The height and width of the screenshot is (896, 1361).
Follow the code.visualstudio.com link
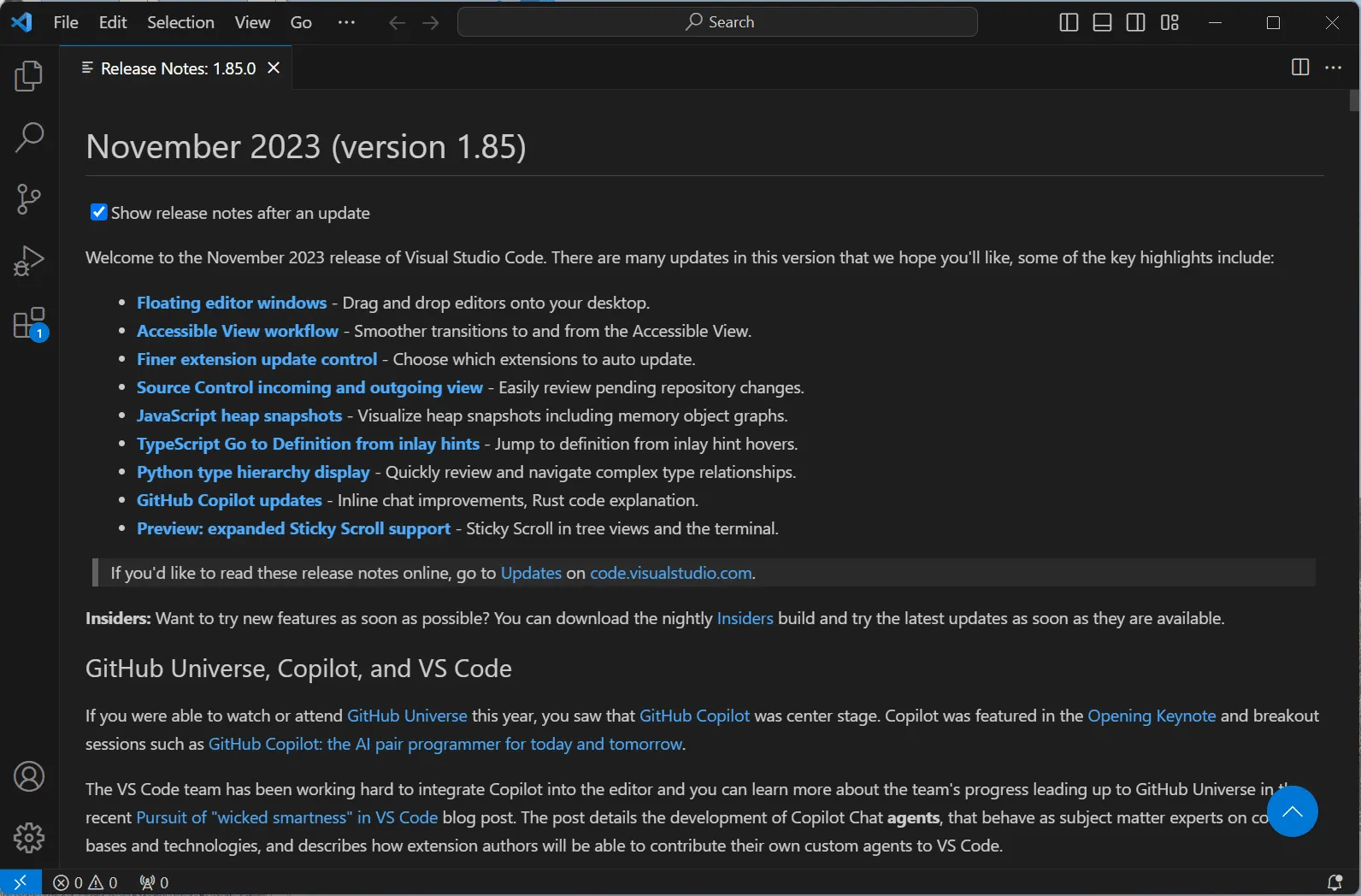671,573
